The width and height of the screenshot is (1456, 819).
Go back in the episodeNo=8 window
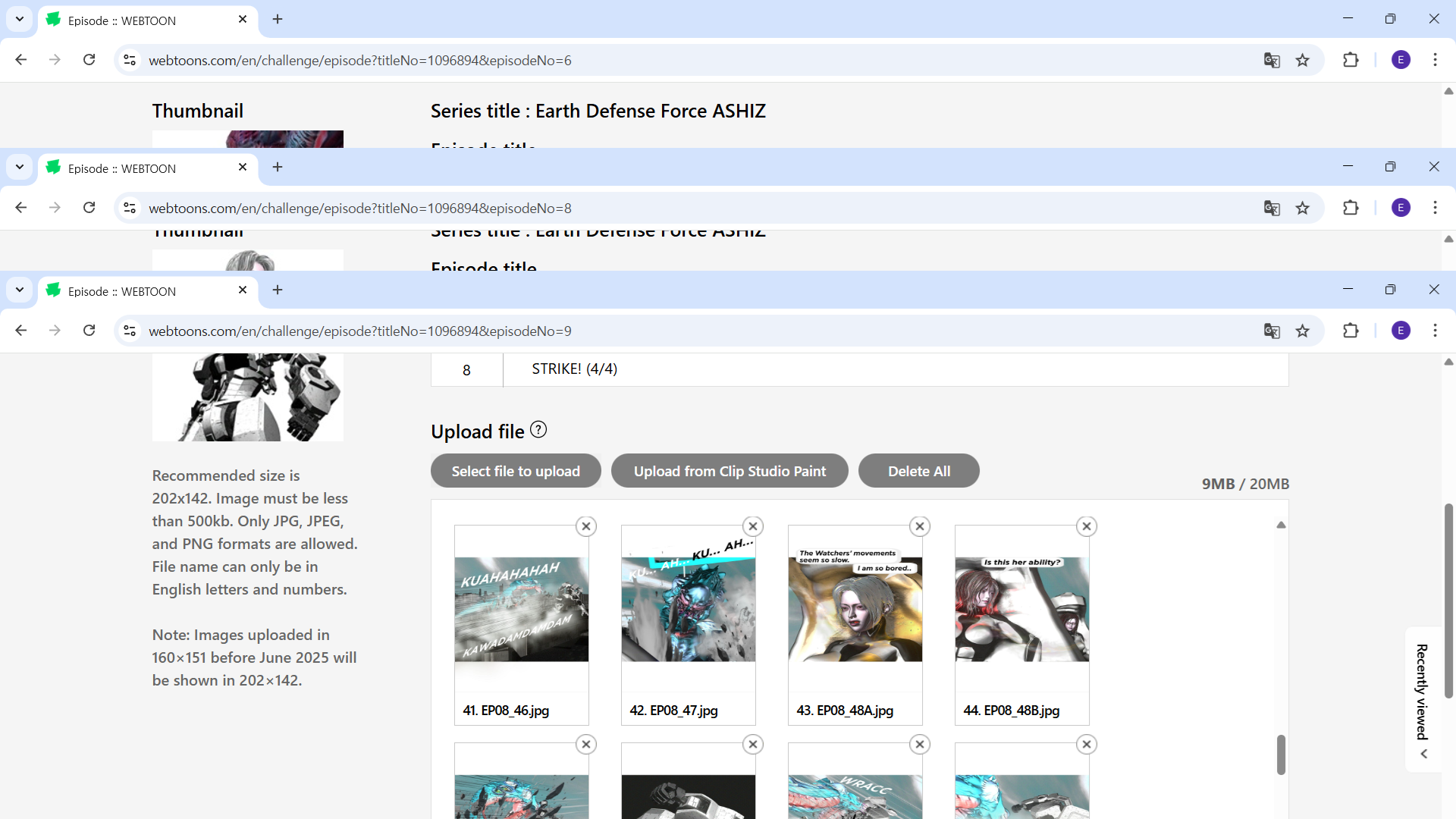tap(21, 208)
